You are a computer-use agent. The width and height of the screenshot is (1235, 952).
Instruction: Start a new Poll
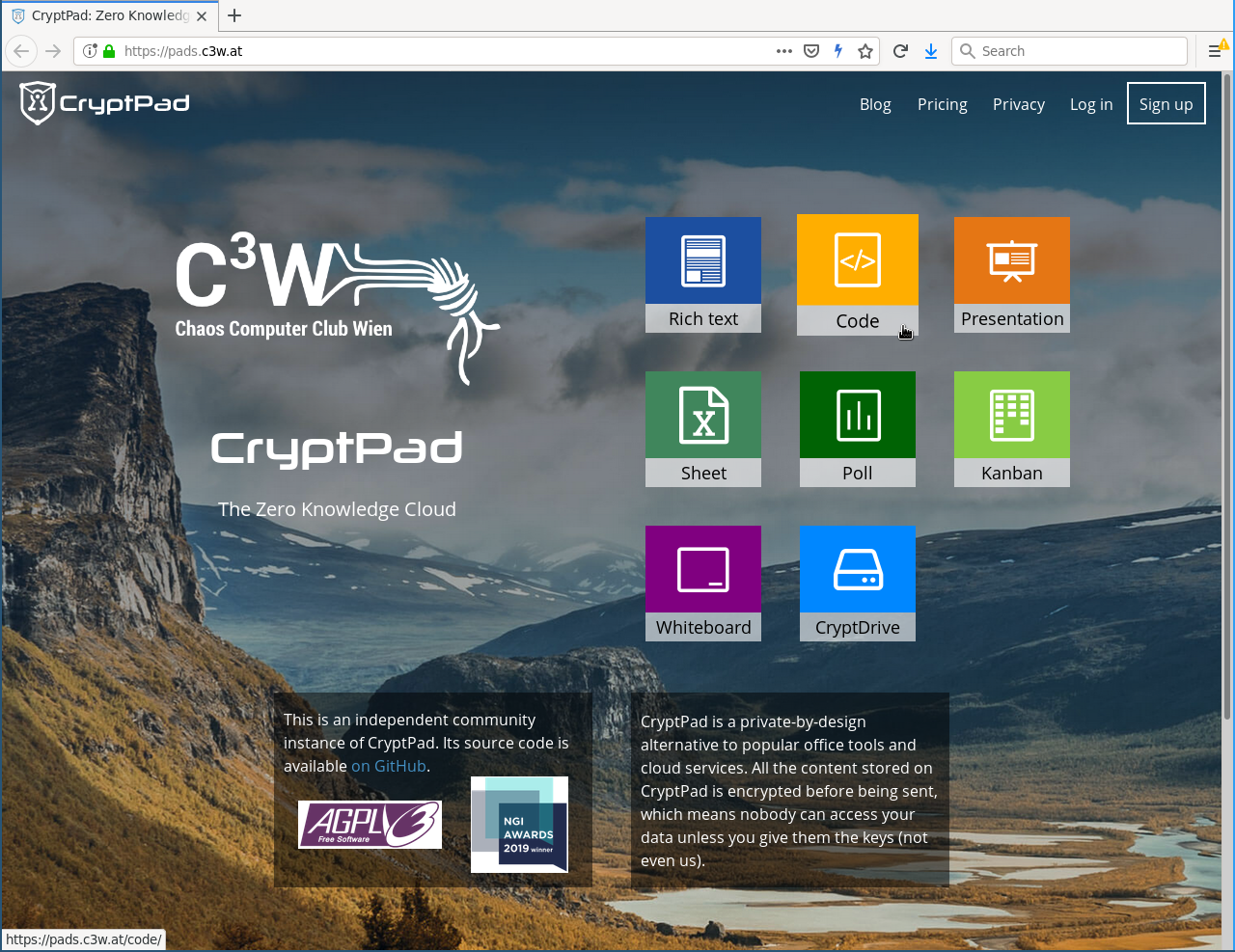(858, 429)
